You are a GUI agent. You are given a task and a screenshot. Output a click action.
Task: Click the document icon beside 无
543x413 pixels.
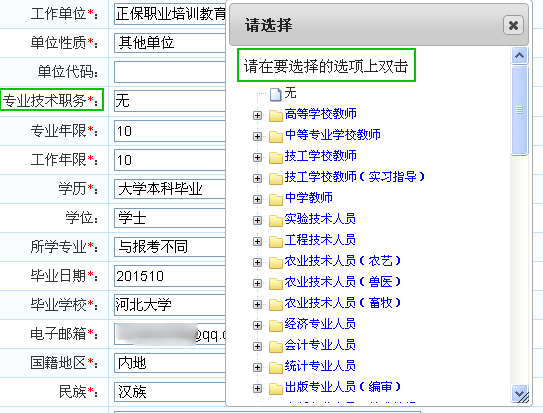tap(275, 94)
